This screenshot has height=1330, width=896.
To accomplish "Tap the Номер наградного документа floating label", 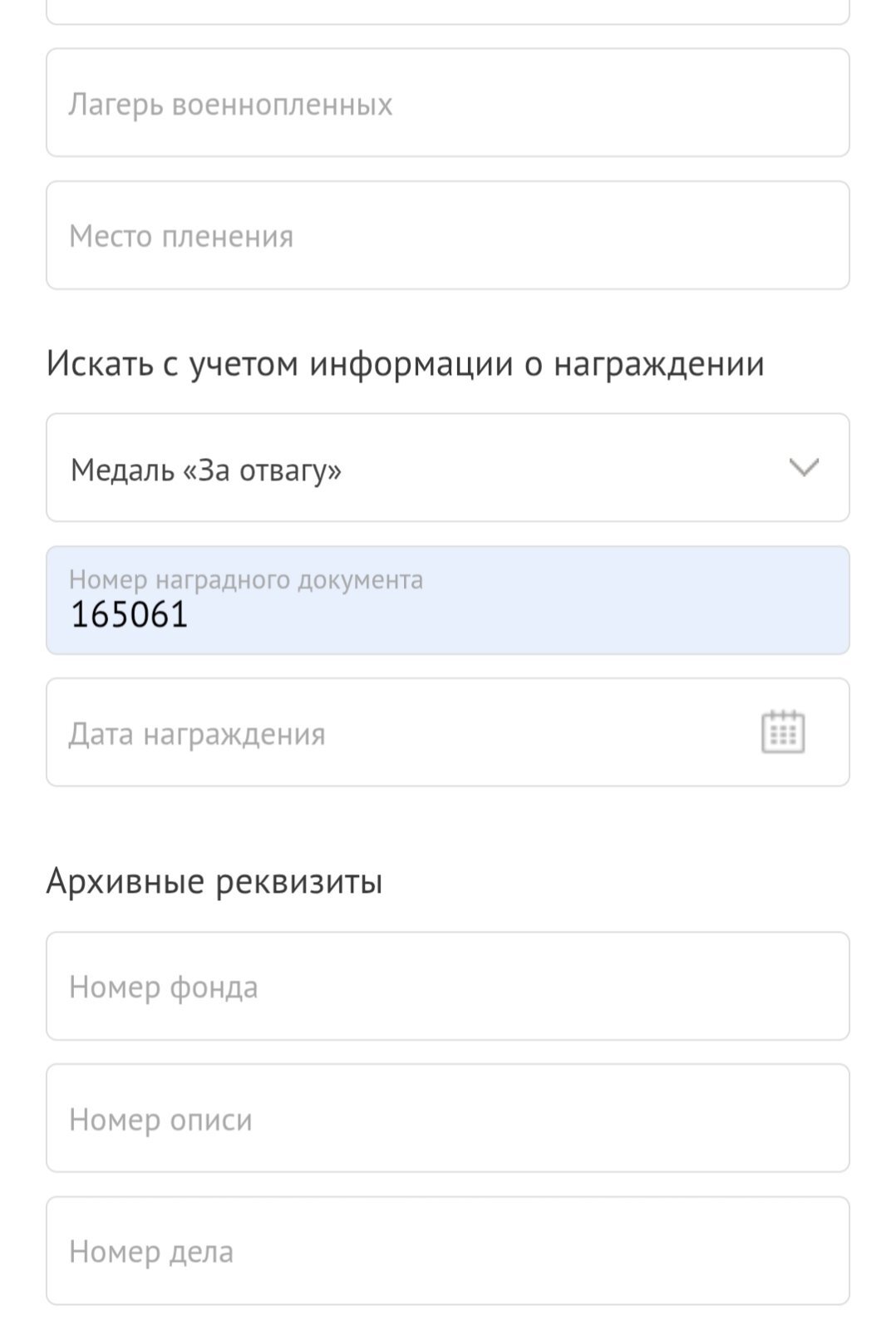I will pos(246,579).
